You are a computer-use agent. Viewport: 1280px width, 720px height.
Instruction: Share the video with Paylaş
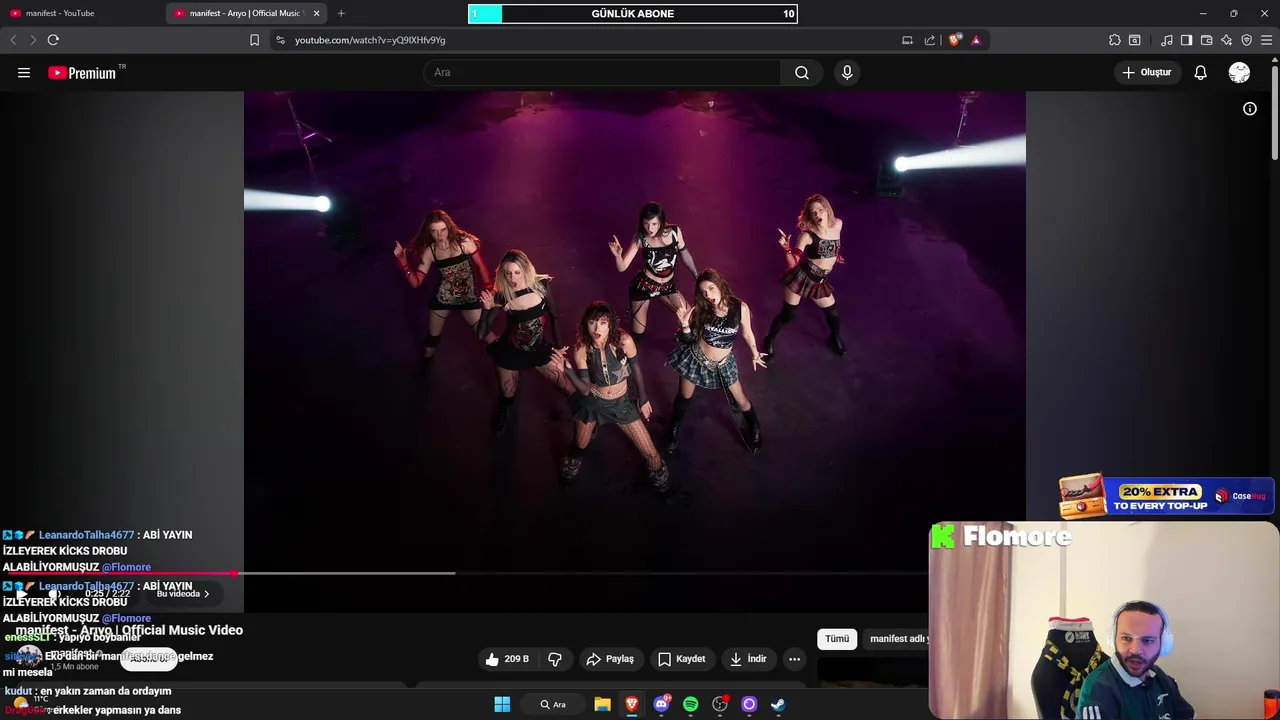[610, 659]
